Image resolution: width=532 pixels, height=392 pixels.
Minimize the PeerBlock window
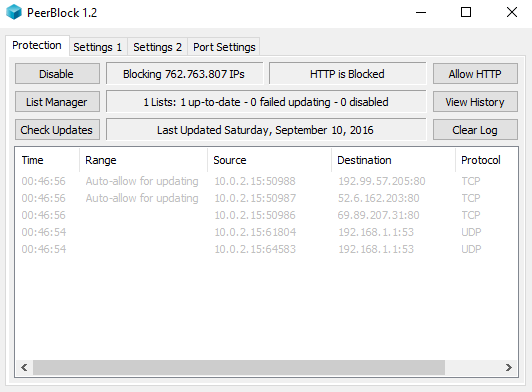(421, 13)
